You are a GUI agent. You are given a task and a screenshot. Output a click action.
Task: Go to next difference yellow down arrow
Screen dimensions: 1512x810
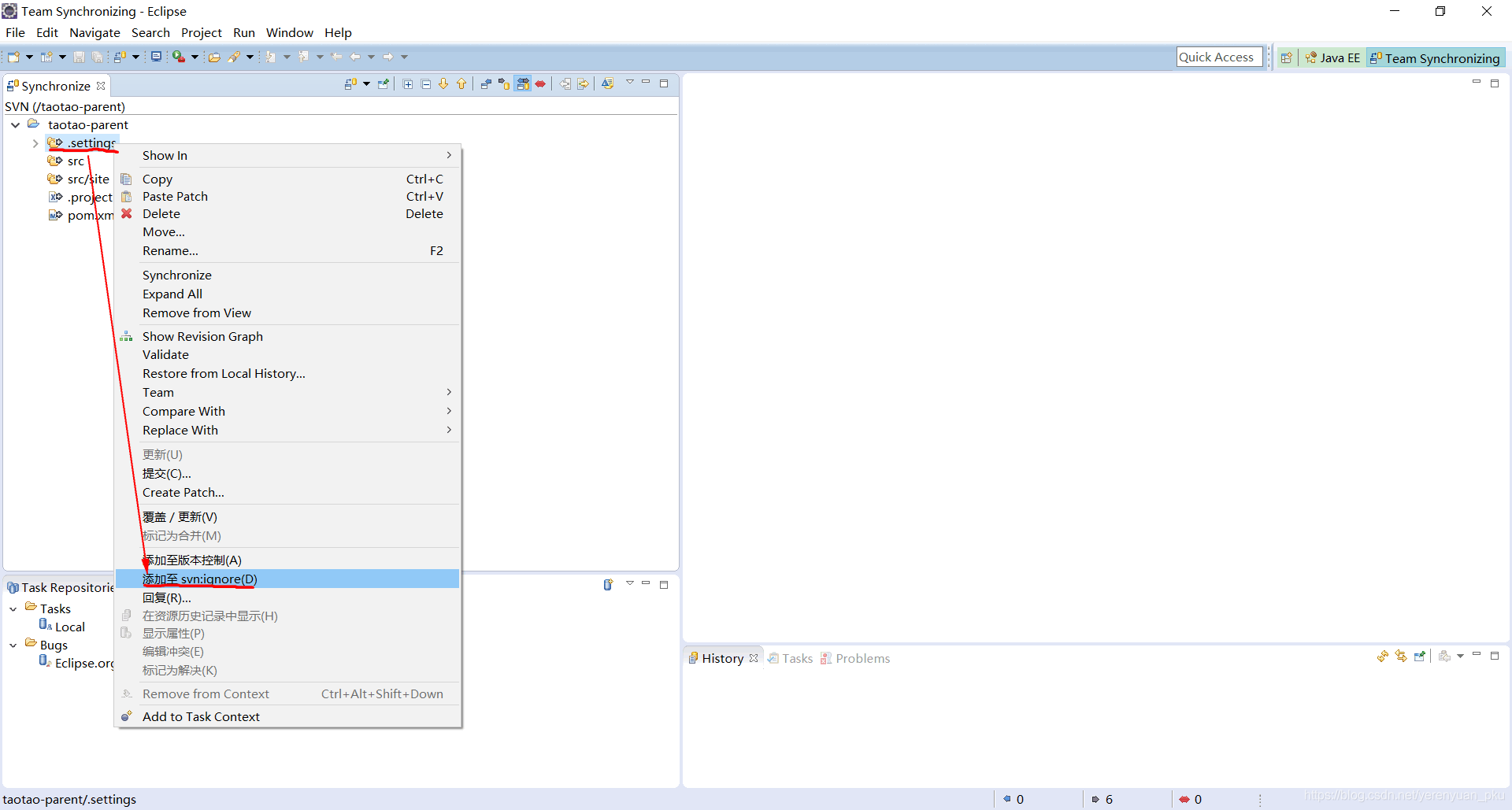click(x=443, y=84)
